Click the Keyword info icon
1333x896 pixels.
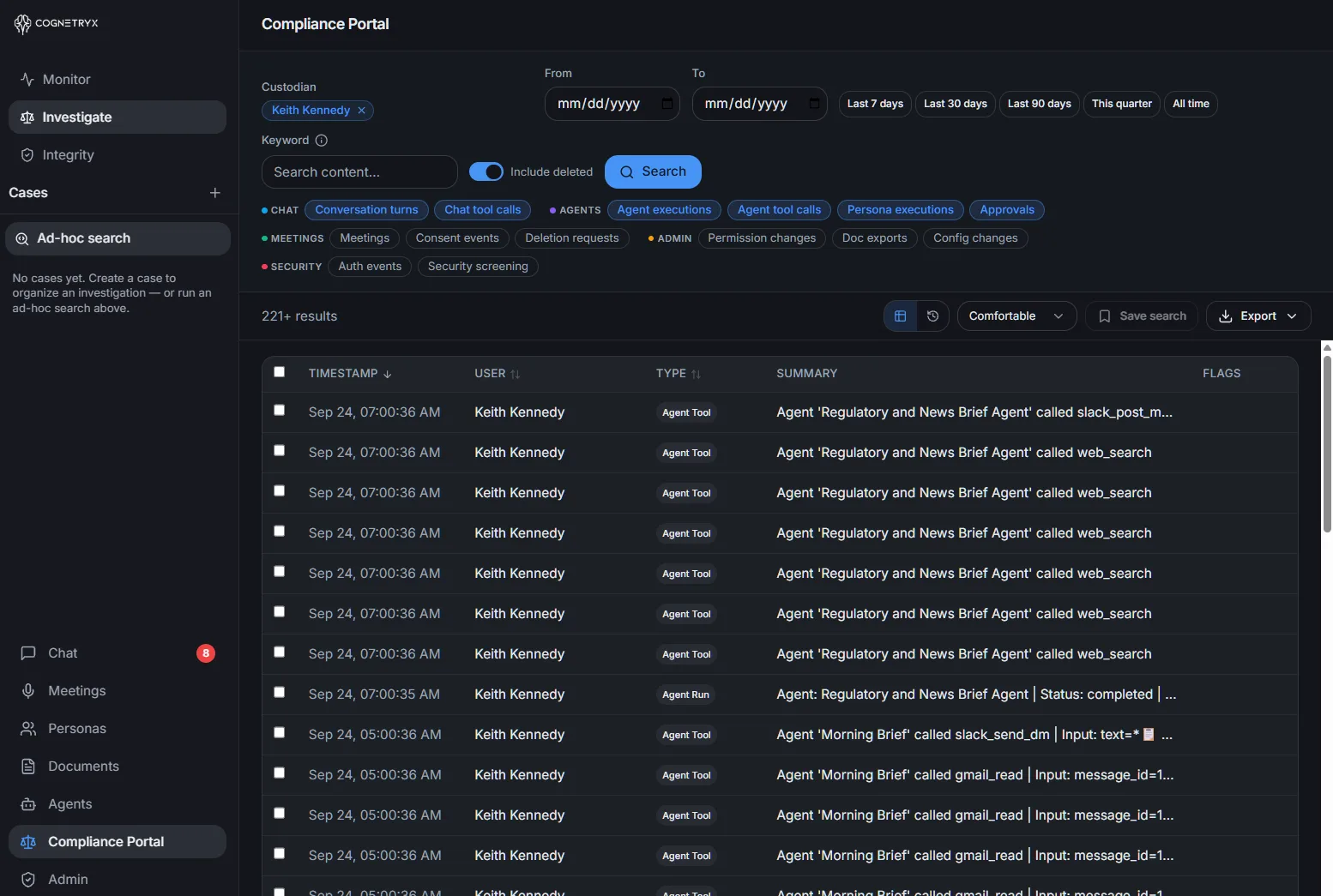tap(322, 141)
